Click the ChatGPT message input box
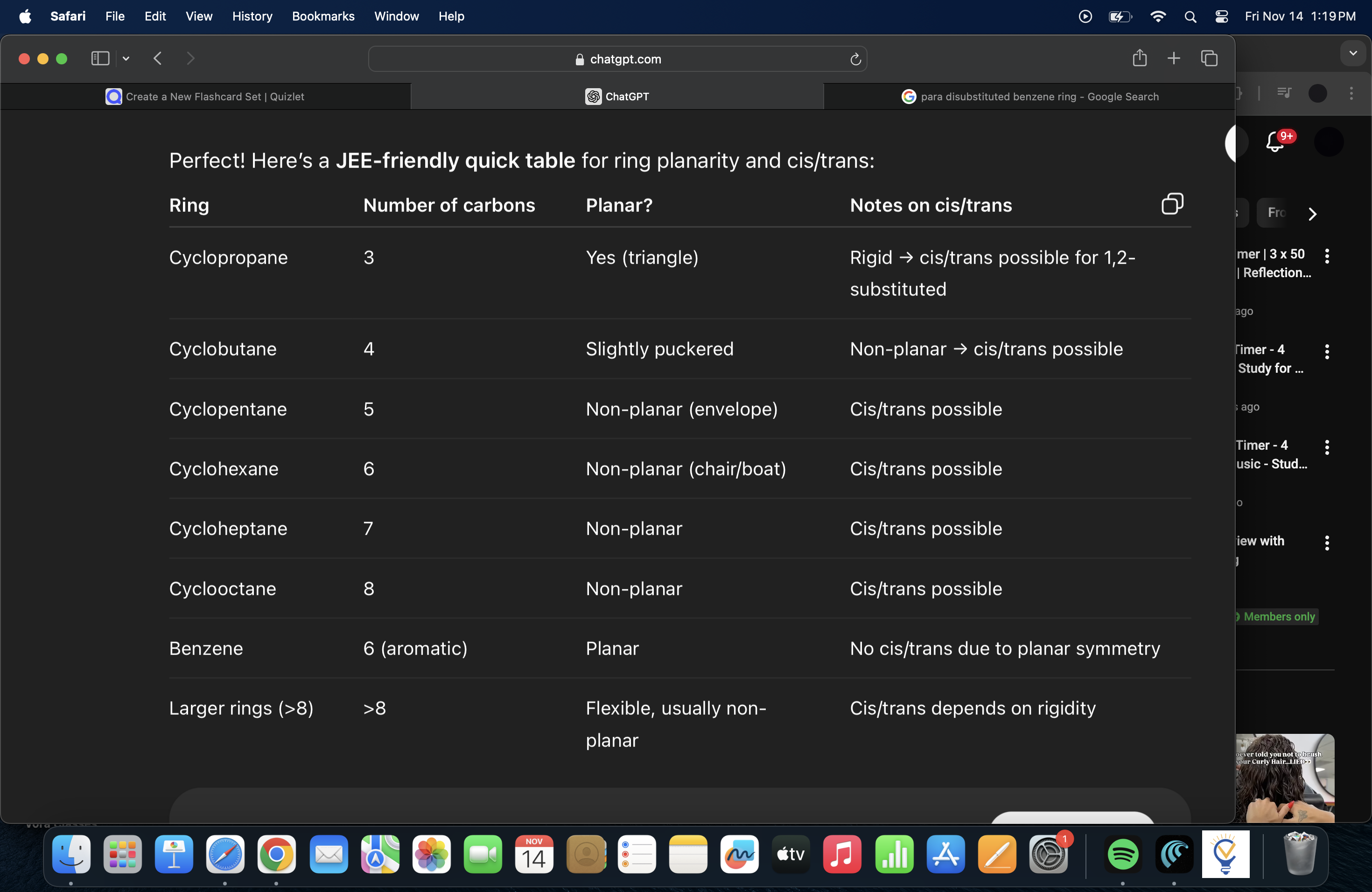Image resolution: width=1372 pixels, height=892 pixels. 576,807
